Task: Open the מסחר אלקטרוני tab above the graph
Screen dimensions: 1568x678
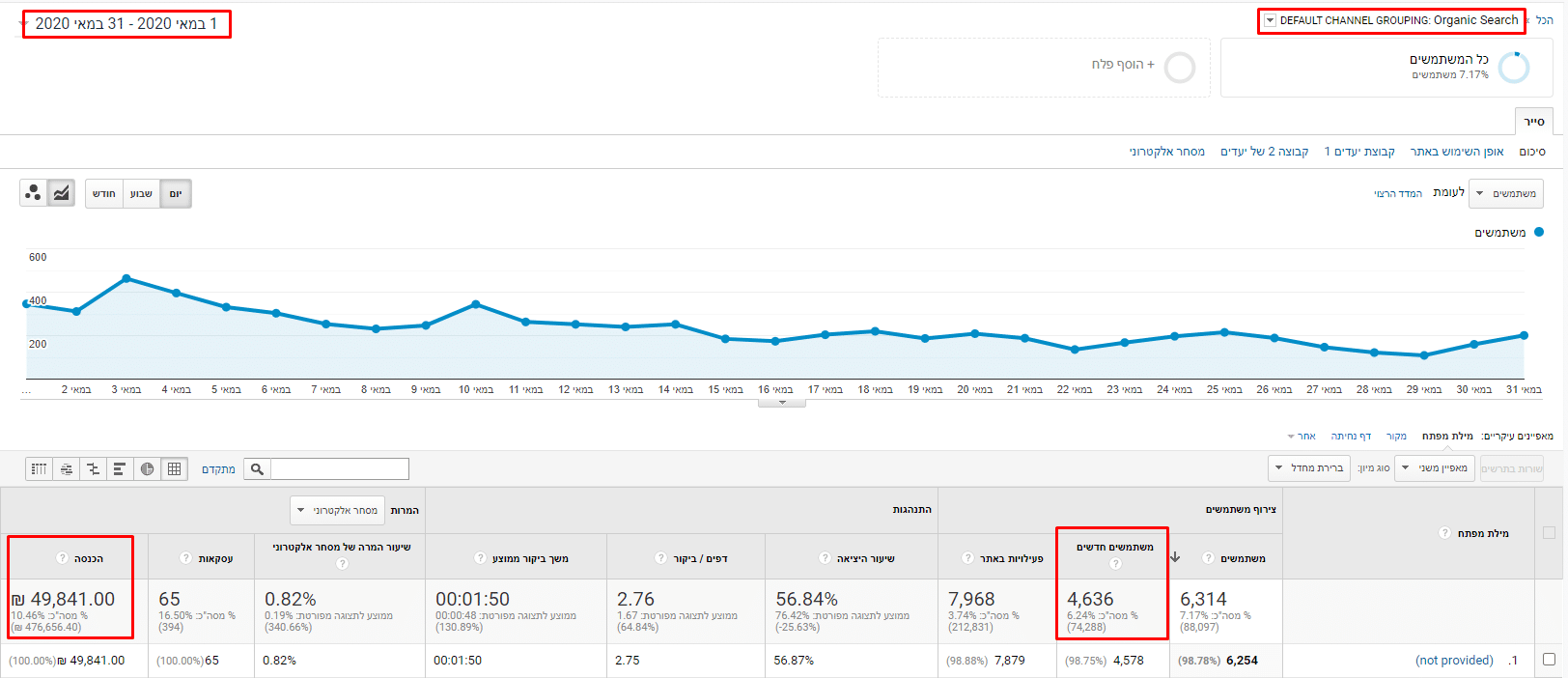Action: pyautogui.click(x=1166, y=152)
